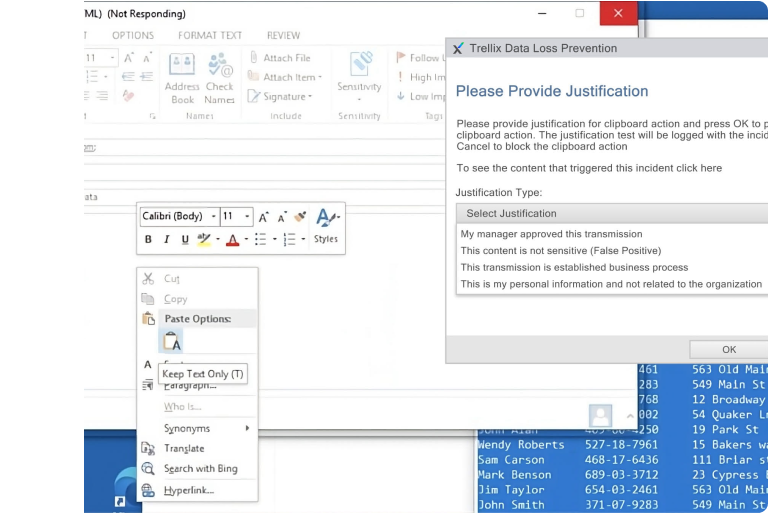Screen dimensions: 768x513
Task: Grow font size in the mini toolbar
Action: point(264,217)
